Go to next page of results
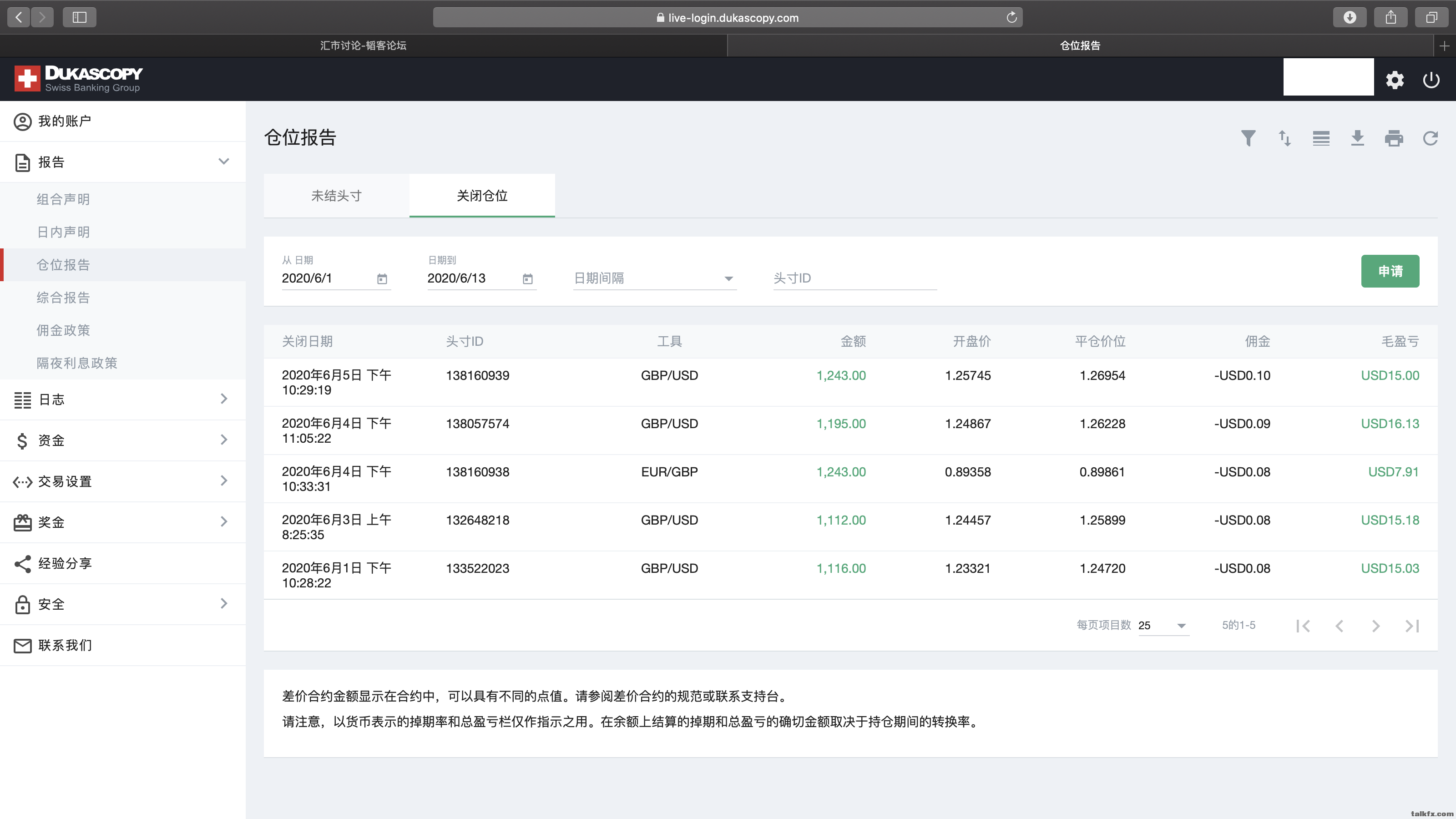The height and width of the screenshot is (819, 1456). [x=1376, y=626]
